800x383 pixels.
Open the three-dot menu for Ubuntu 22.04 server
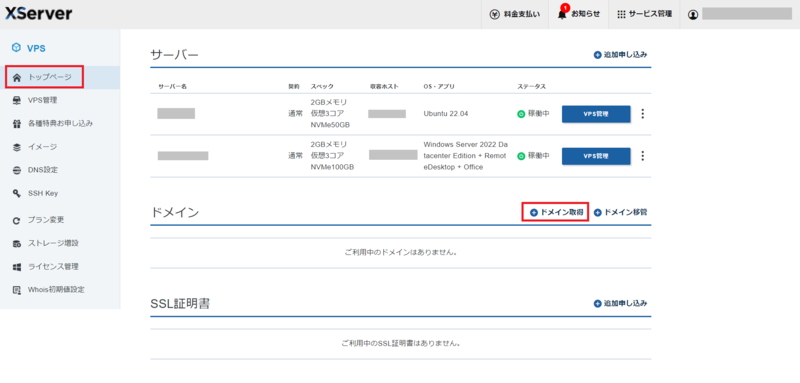point(643,114)
